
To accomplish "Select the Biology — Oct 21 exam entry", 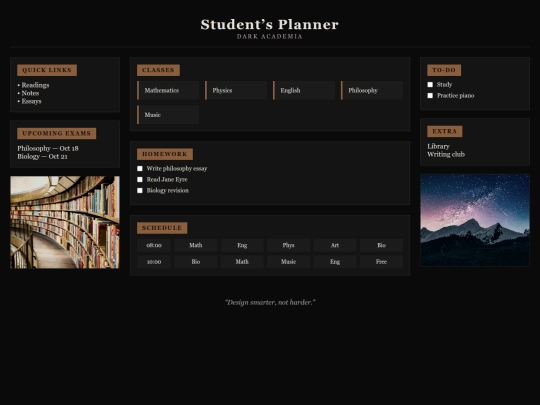I will tap(42, 156).
